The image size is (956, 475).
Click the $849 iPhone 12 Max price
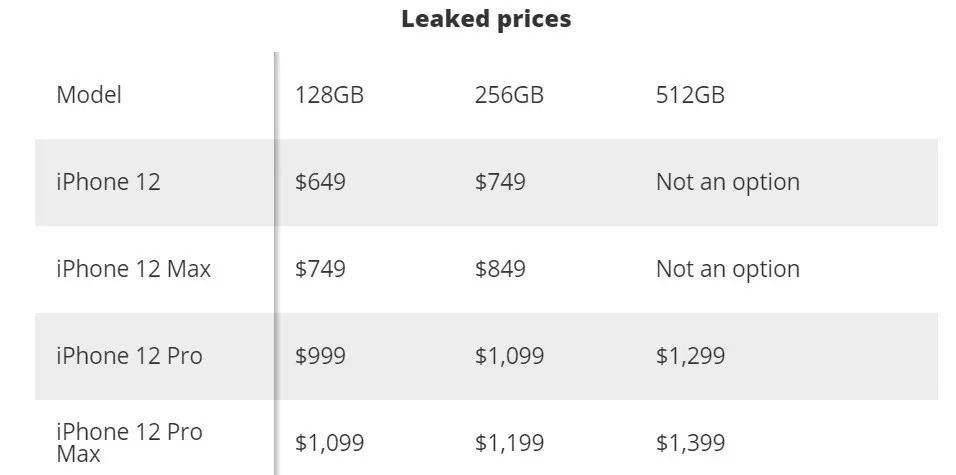pyautogui.click(x=500, y=269)
